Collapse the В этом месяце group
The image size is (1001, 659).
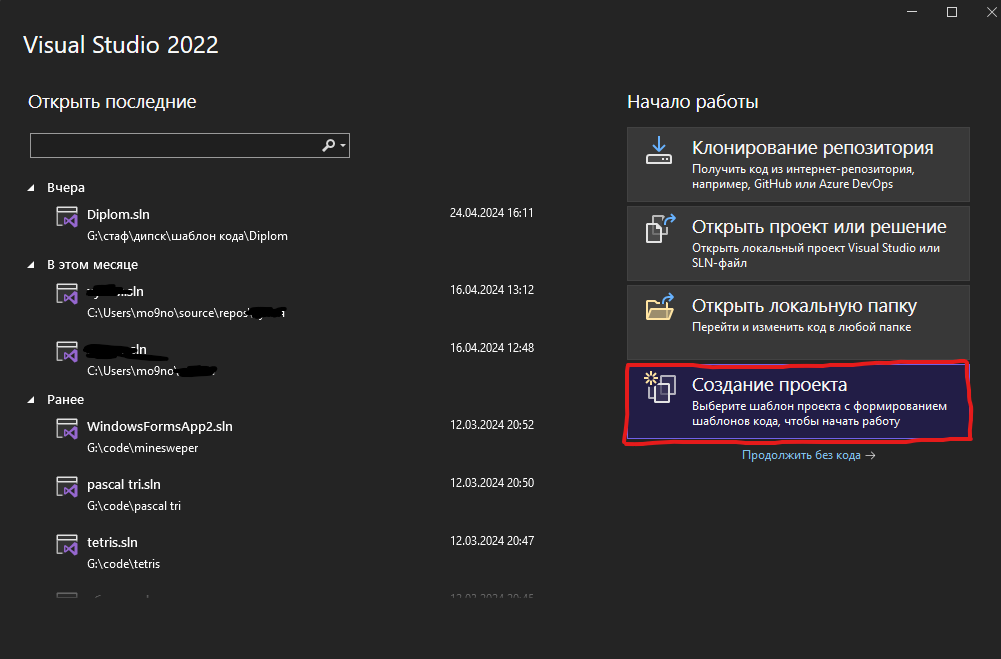(31, 264)
